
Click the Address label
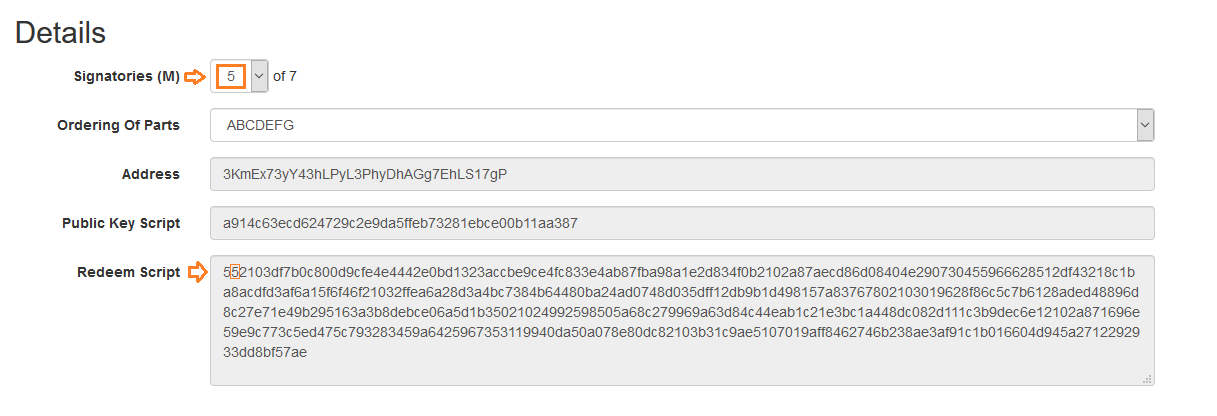coord(151,174)
